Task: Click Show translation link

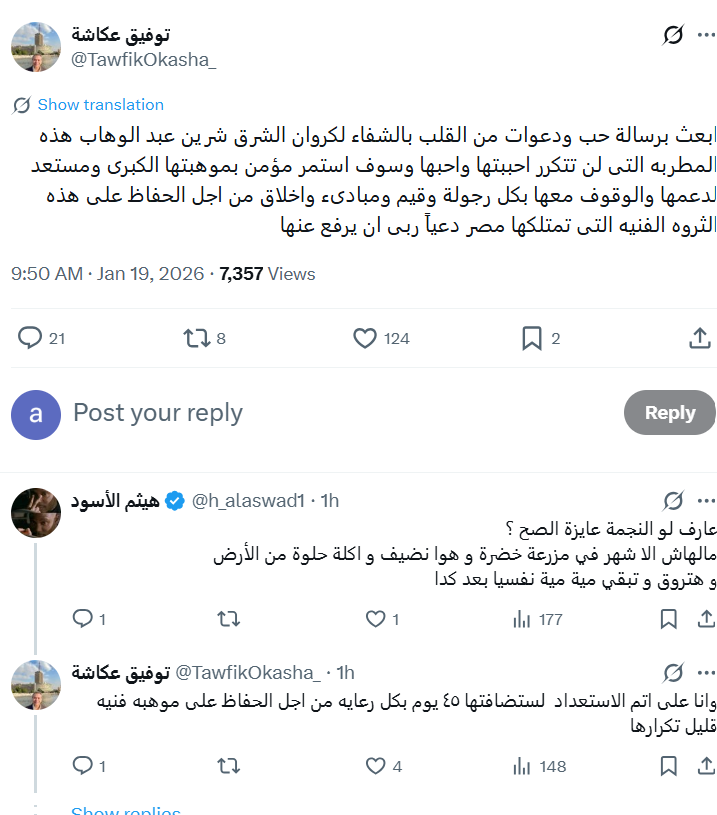Action: [x=100, y=105]
